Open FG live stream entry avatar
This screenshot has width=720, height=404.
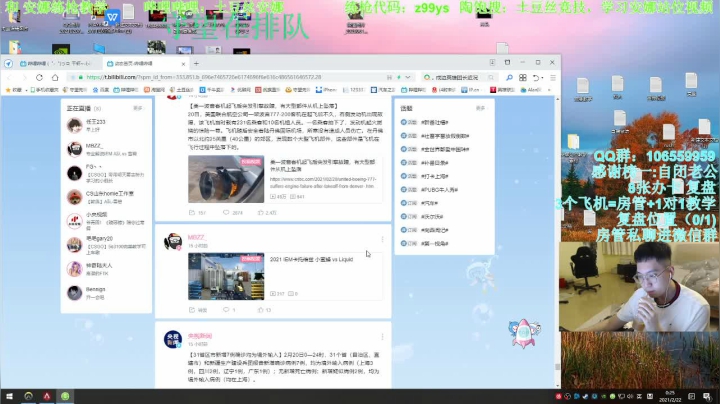(x=74, y=174)
